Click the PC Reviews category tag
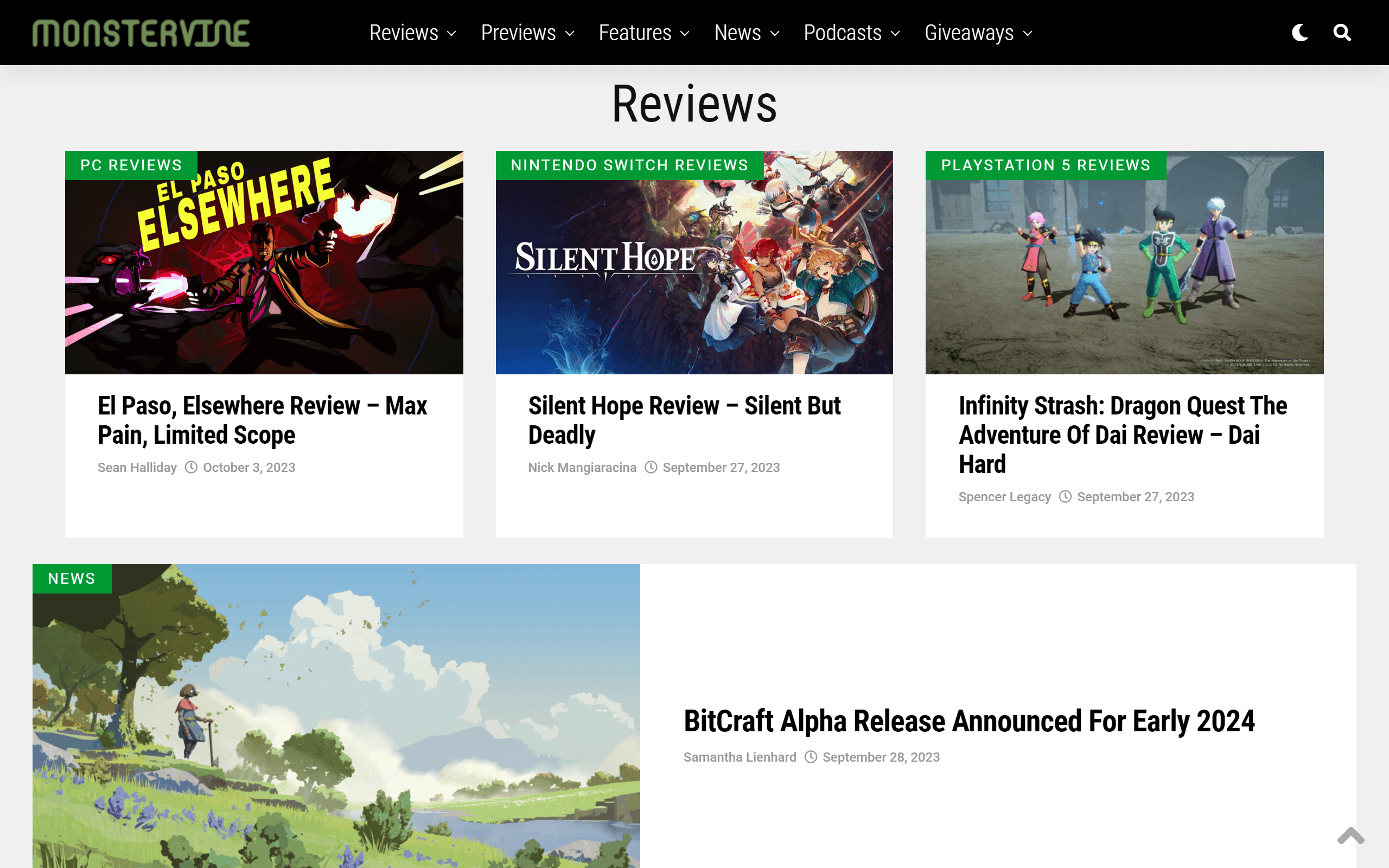Image resolution: width=1389 pixels, height=868 pixels. pos(131,165)
